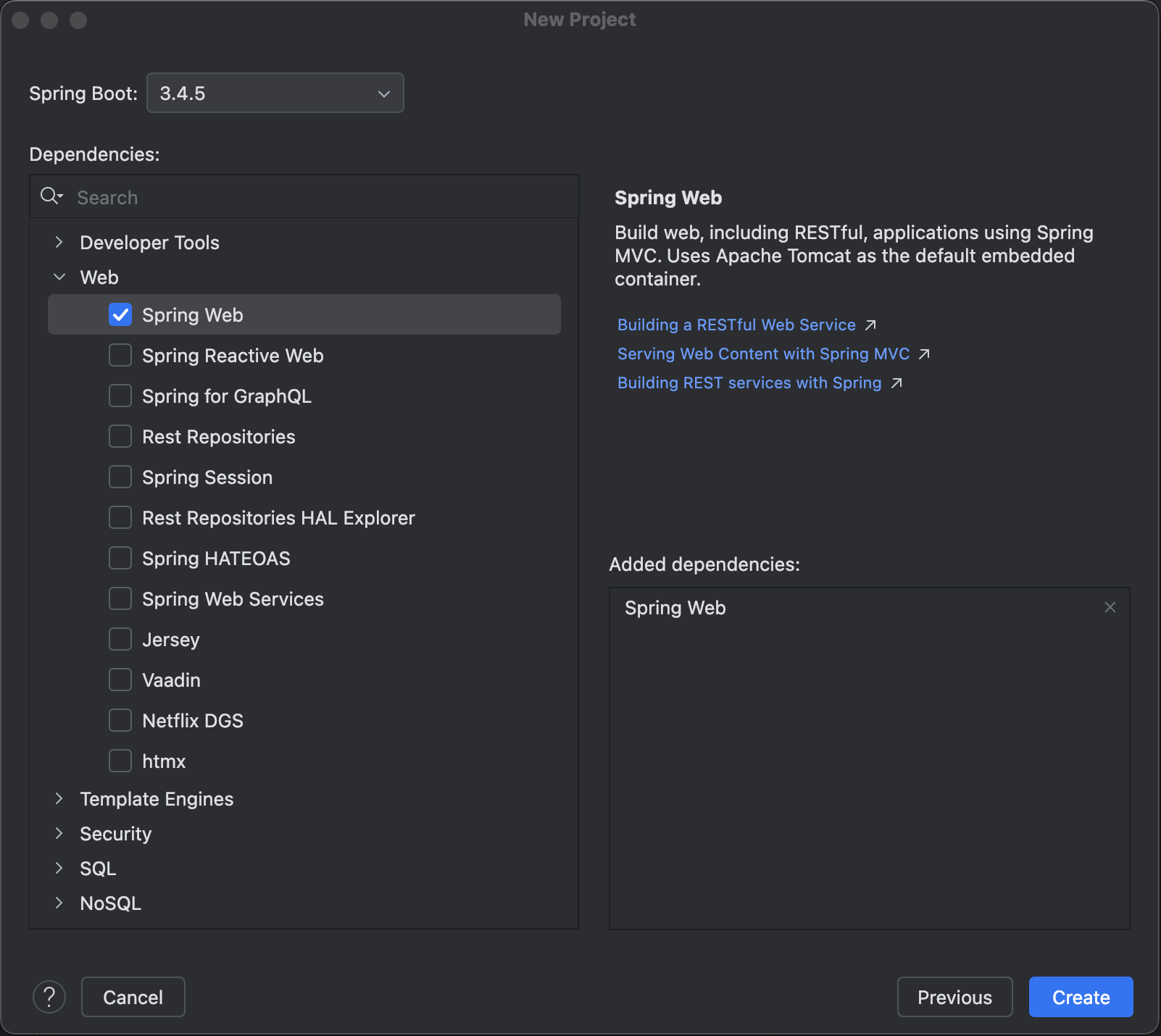The image size is (1161, 1036).
Task: Expand the Developer Tools category
Action: pyautogui.click(x=59, y=242)
